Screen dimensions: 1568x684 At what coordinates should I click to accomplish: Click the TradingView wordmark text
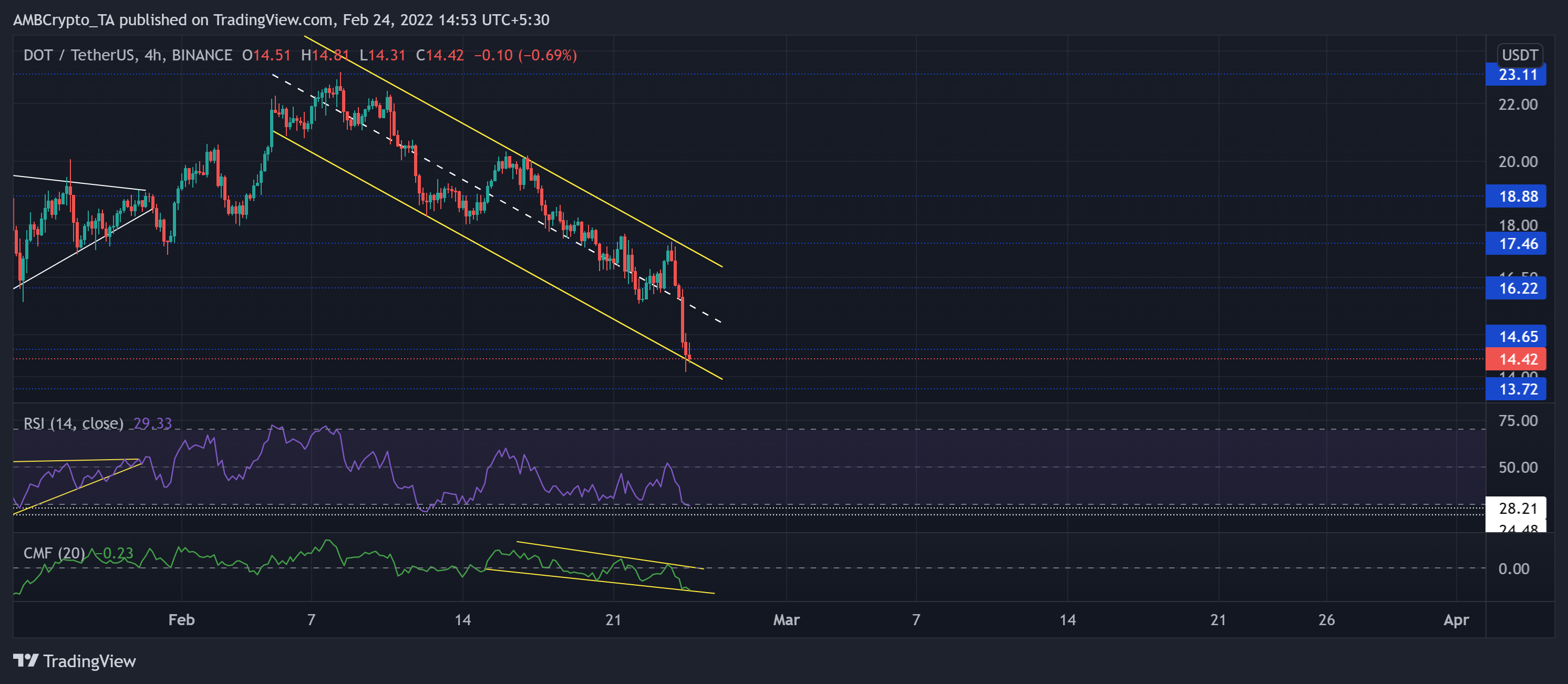pos(89,661)
